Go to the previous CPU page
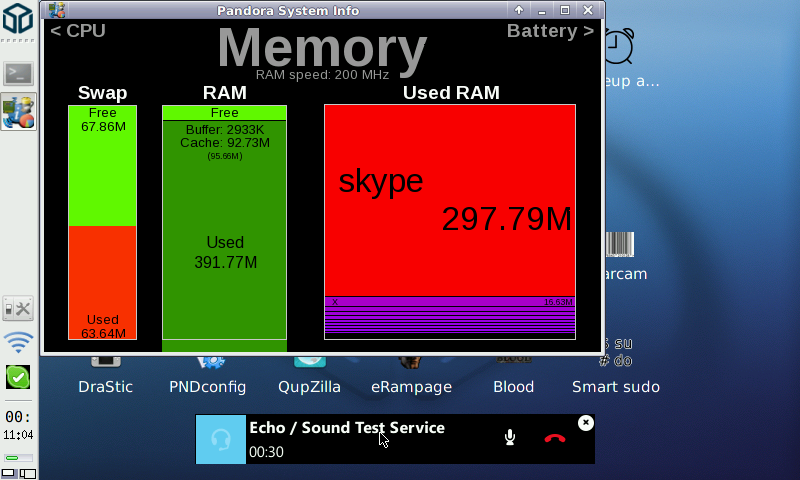800x480 pixels. [x=78, y=31]
